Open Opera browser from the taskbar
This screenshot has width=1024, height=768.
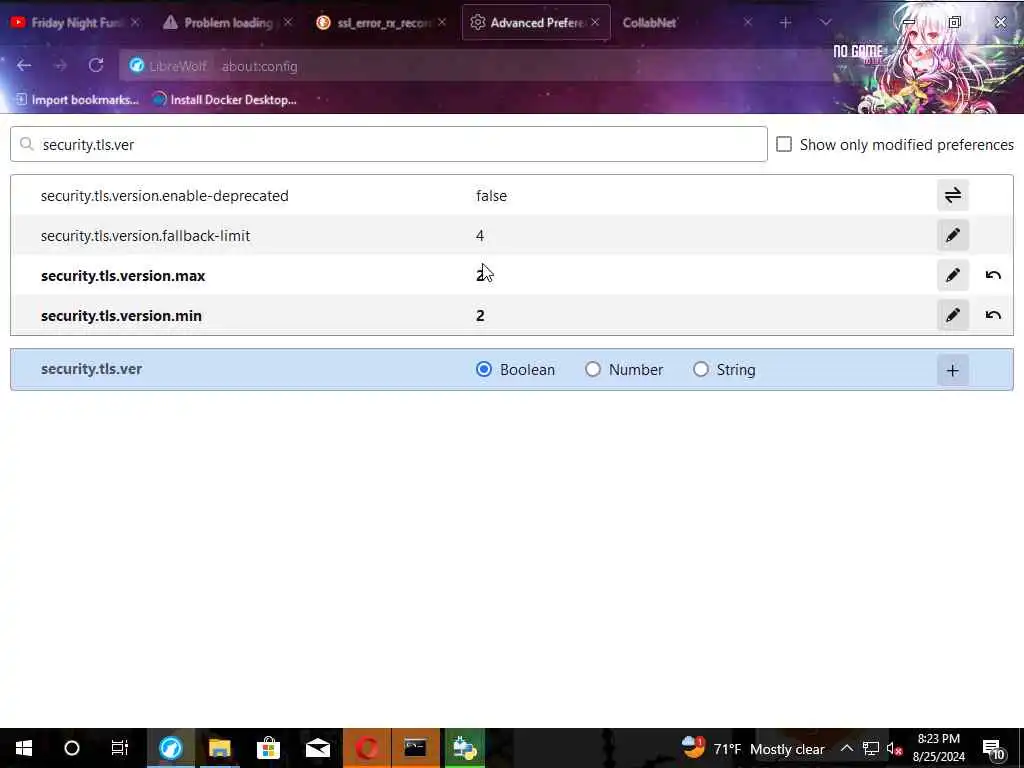pos(366,748)
